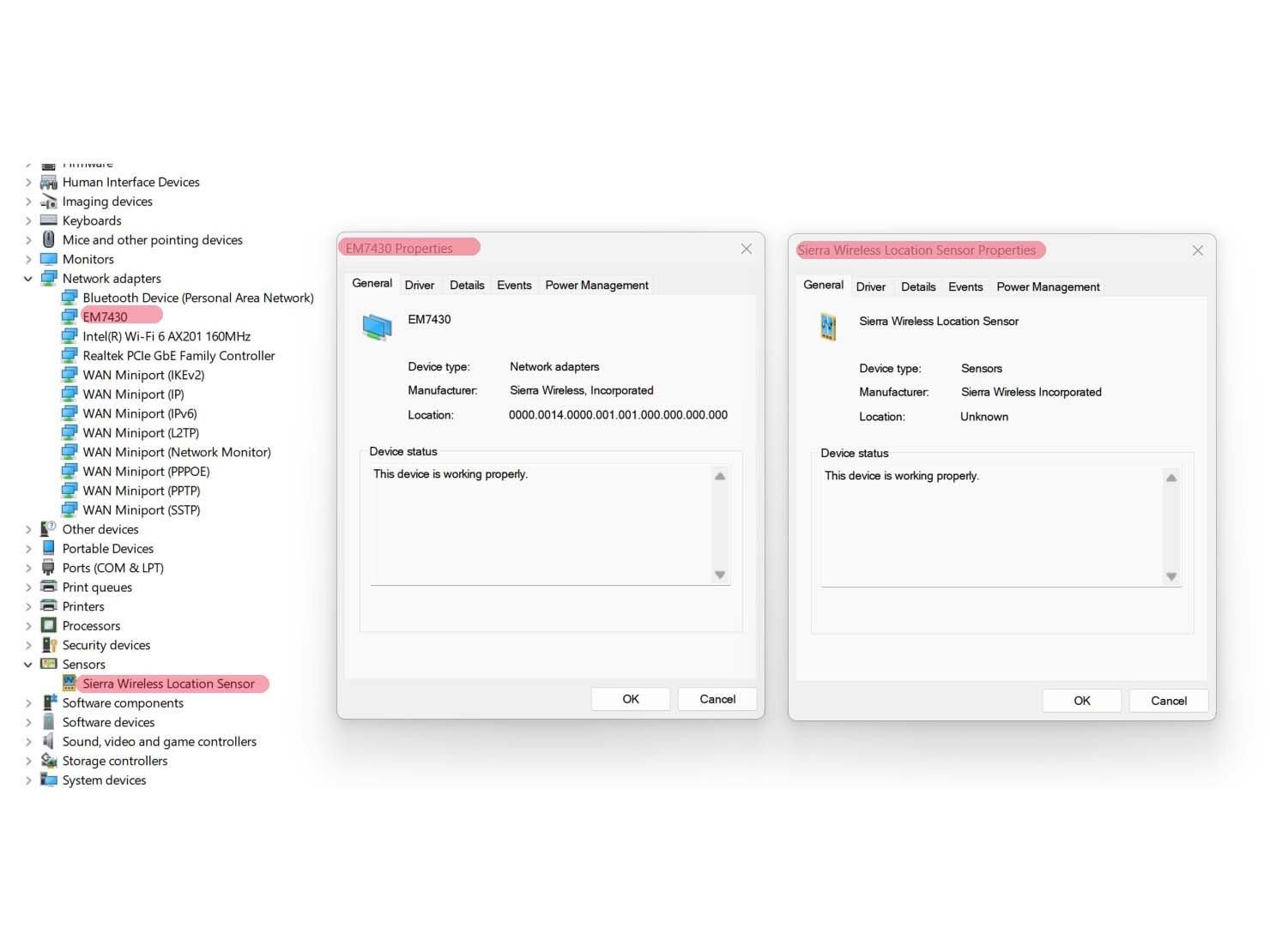Click the Printers category icon
This screenshot has height=952, width=1270.
(x=49, y=606)
